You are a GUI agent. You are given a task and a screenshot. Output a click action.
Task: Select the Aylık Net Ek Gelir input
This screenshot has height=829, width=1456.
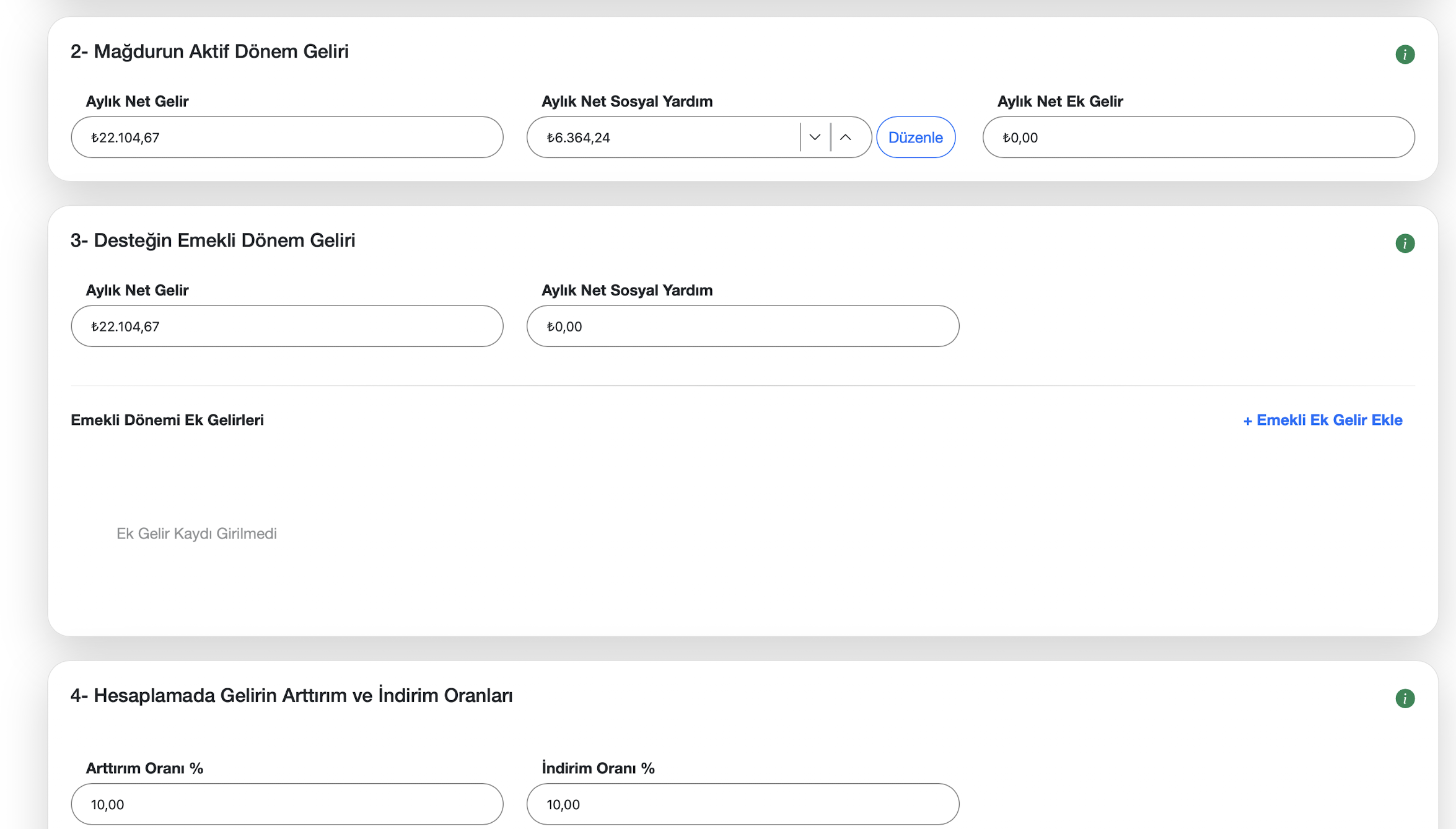[x=1198, y=137]
